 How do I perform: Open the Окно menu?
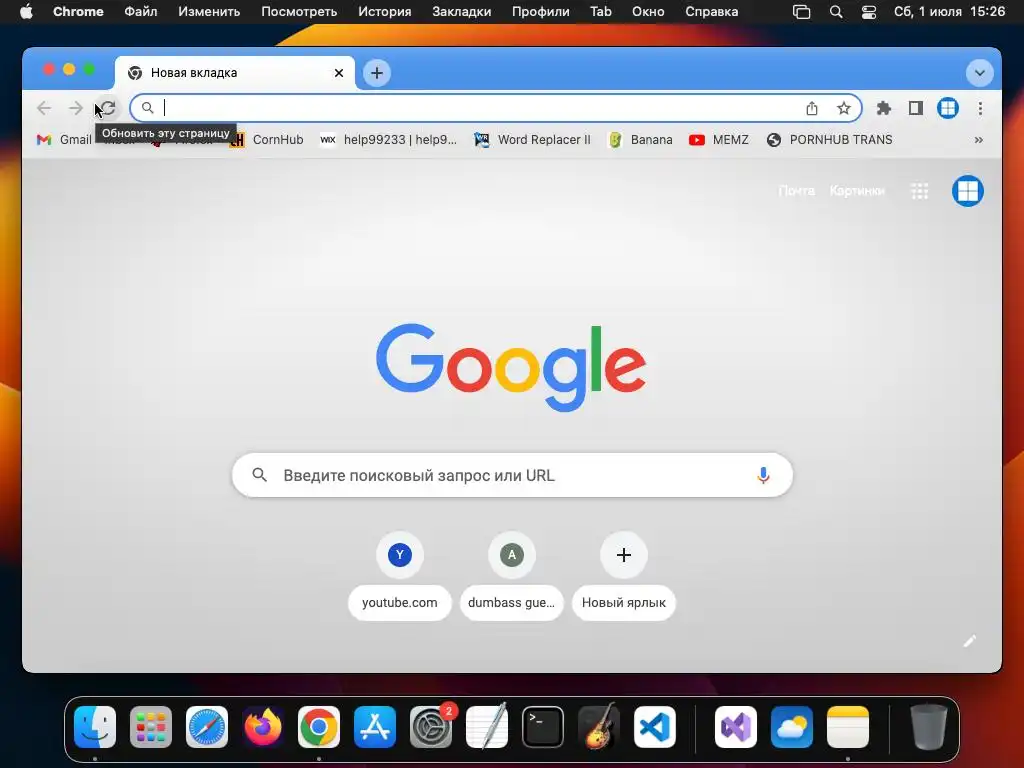(x=648, y=12)
